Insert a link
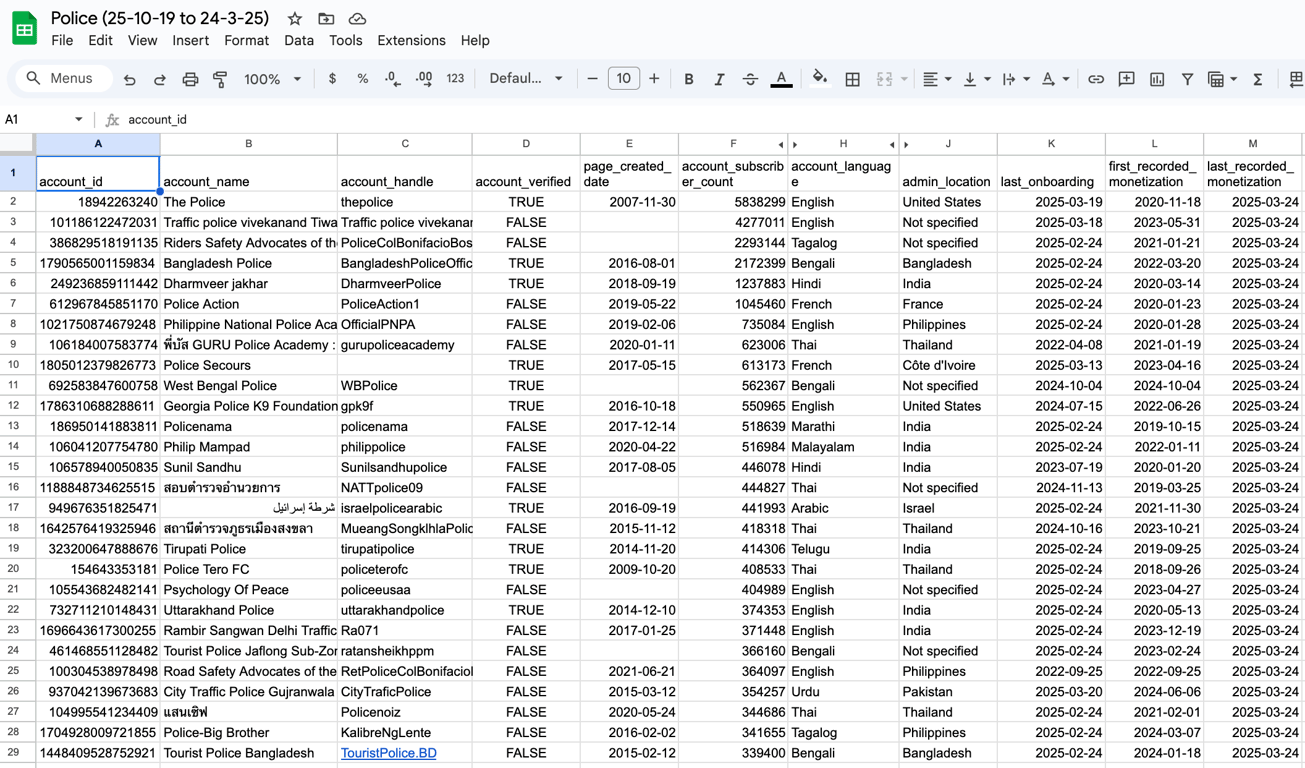Image resolution: width=1305 pixels, height=768 pixels. pyautogui.click(x=1096, y=79)
